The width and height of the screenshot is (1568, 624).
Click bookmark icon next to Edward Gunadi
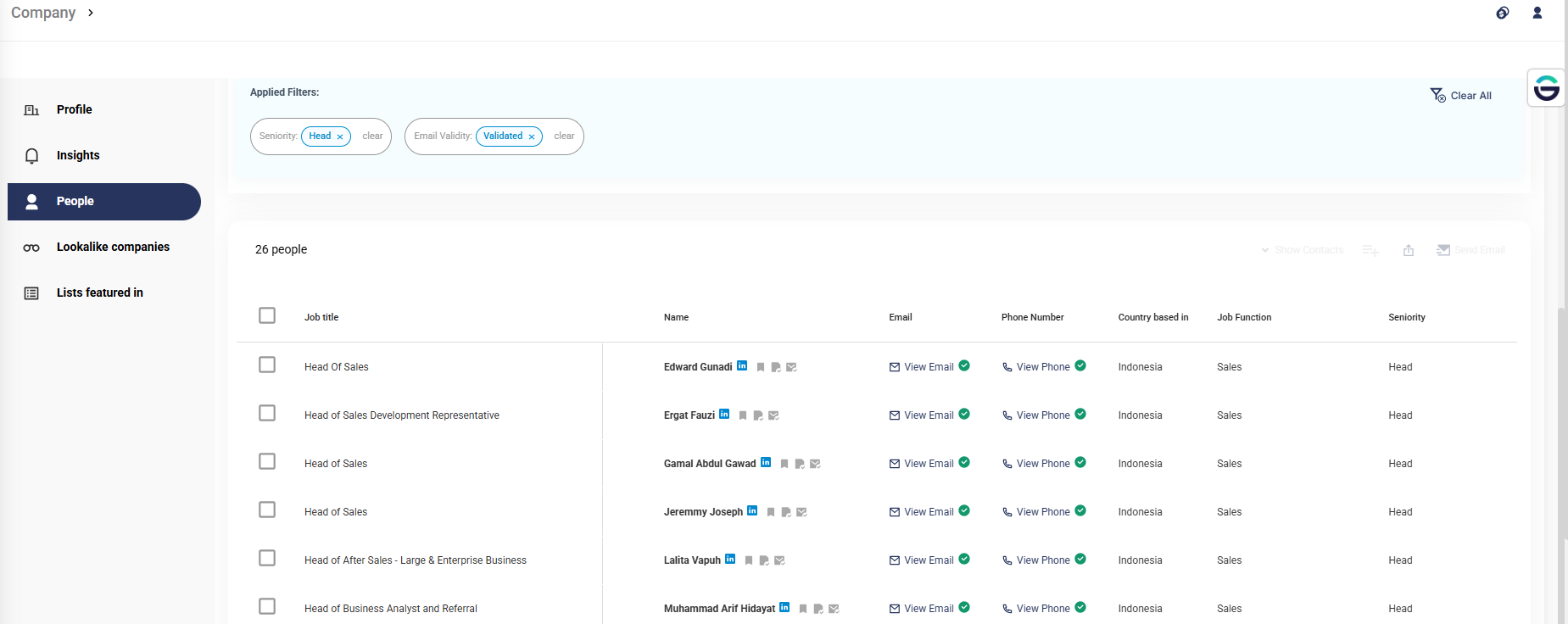pyautogui.click(x=761, y=367)
